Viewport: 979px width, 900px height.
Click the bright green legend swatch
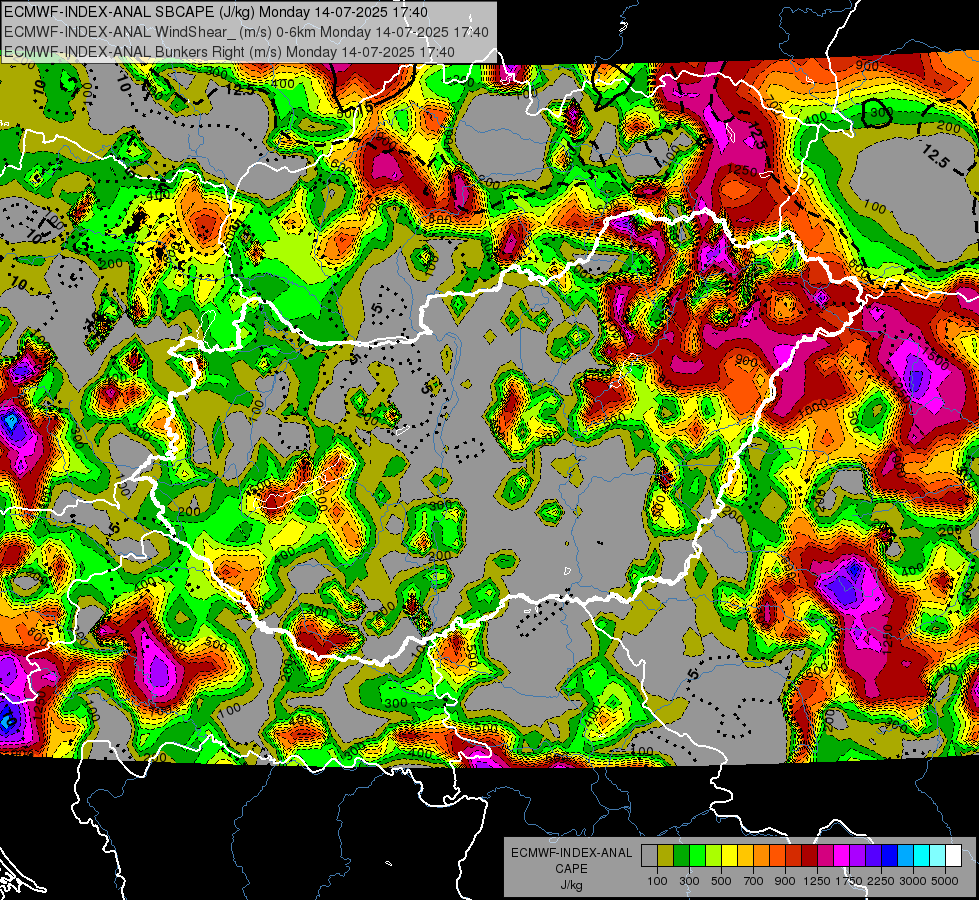tap(697, 856)
